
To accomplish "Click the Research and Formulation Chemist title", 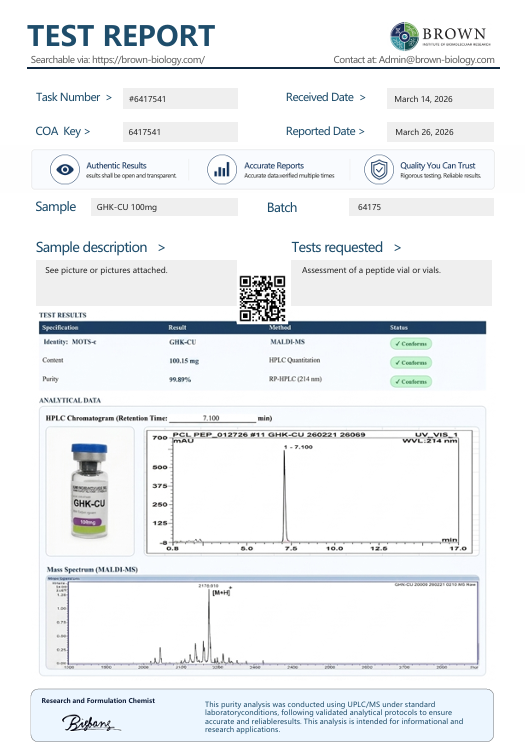I will (x=98, y=700).
